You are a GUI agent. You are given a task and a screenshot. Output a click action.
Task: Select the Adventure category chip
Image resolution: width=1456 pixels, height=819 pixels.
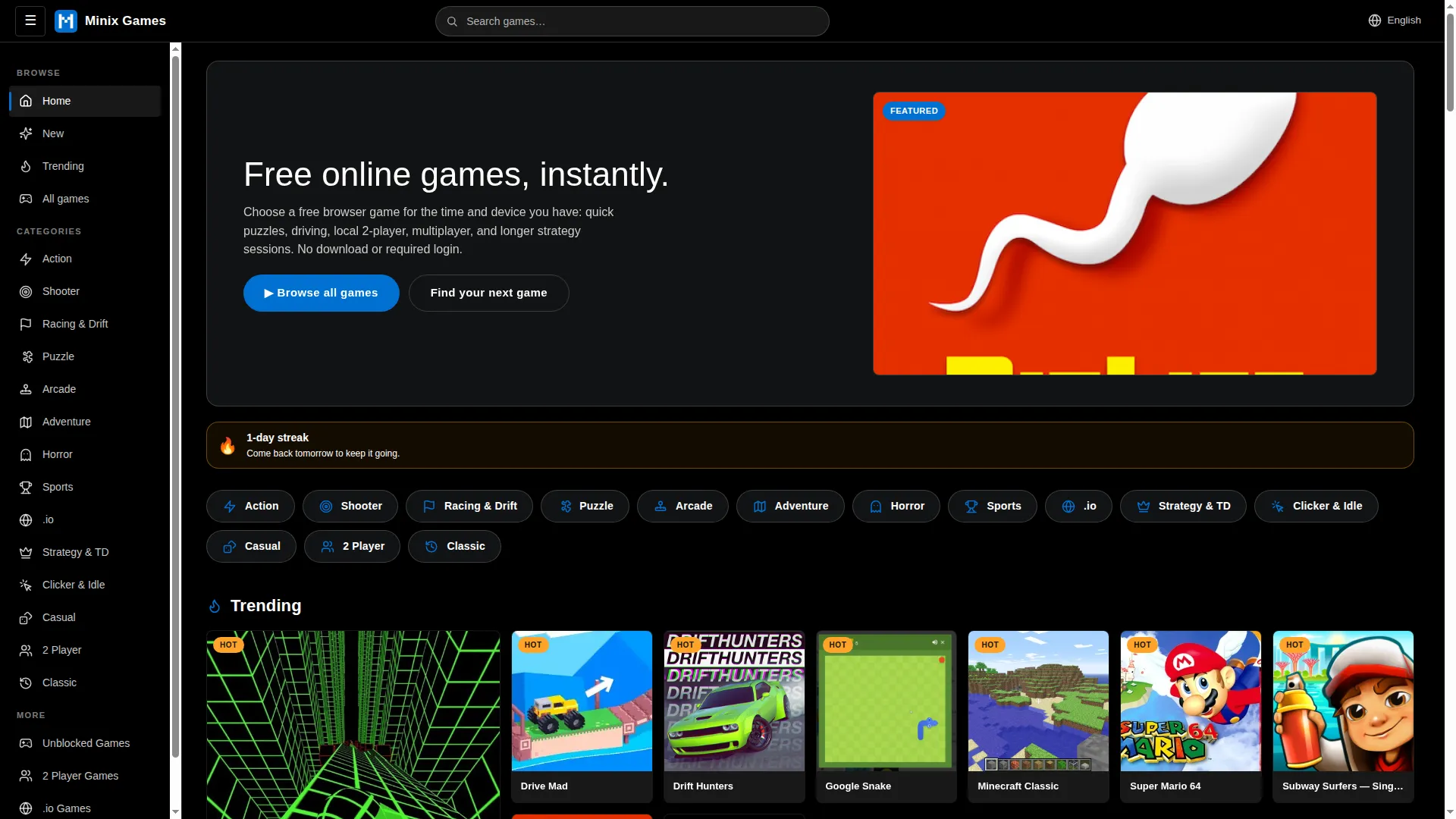[x=790, y=506]
